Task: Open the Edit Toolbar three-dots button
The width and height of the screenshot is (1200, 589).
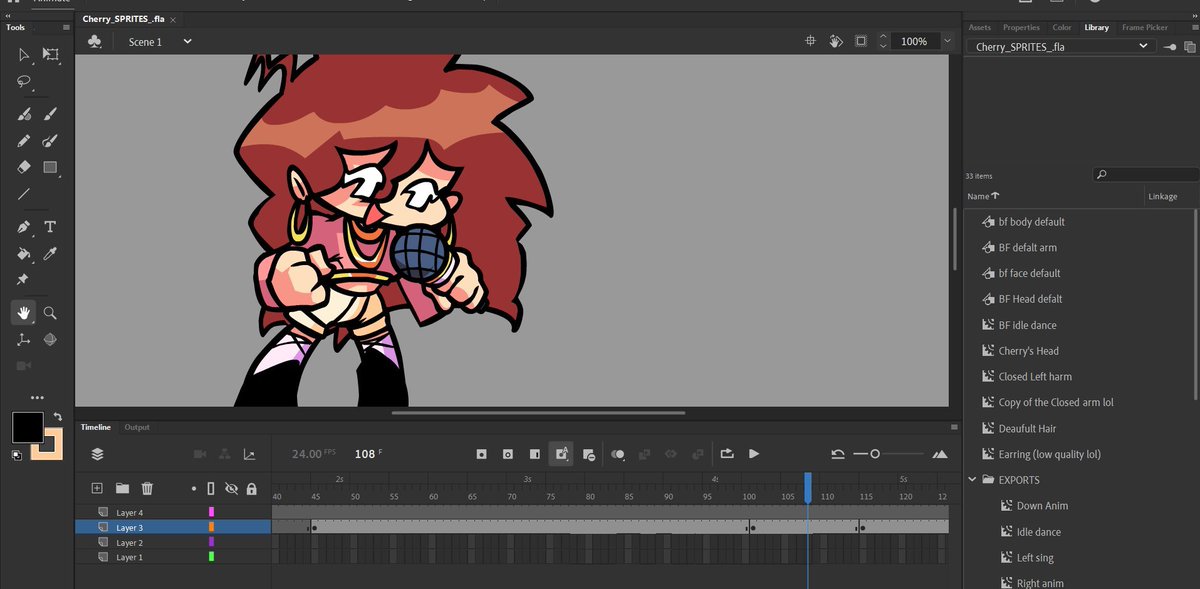Action: pyautogui.click(x=37, y=397)
